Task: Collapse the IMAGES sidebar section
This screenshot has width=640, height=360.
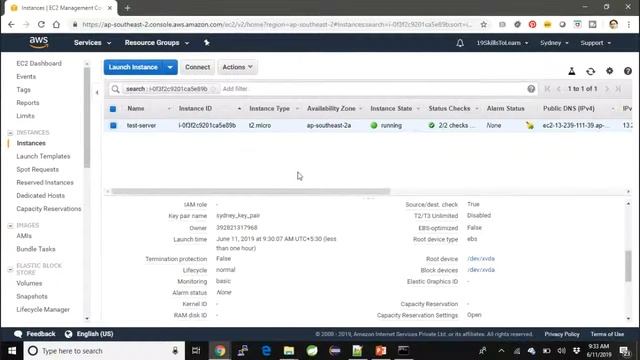Action: (x=11, y=225)
